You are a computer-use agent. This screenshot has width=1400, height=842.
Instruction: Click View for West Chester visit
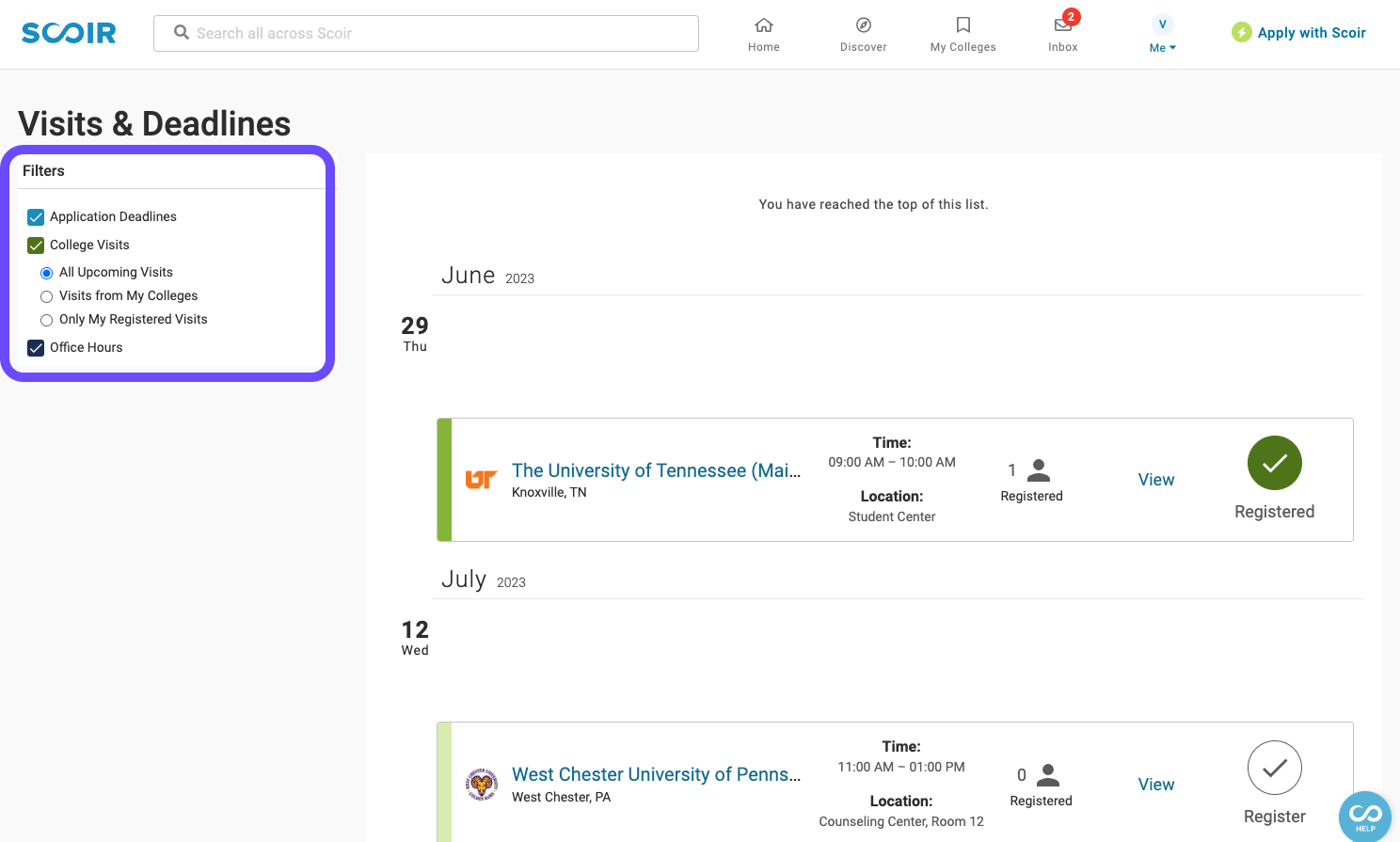coord(1156,785)
